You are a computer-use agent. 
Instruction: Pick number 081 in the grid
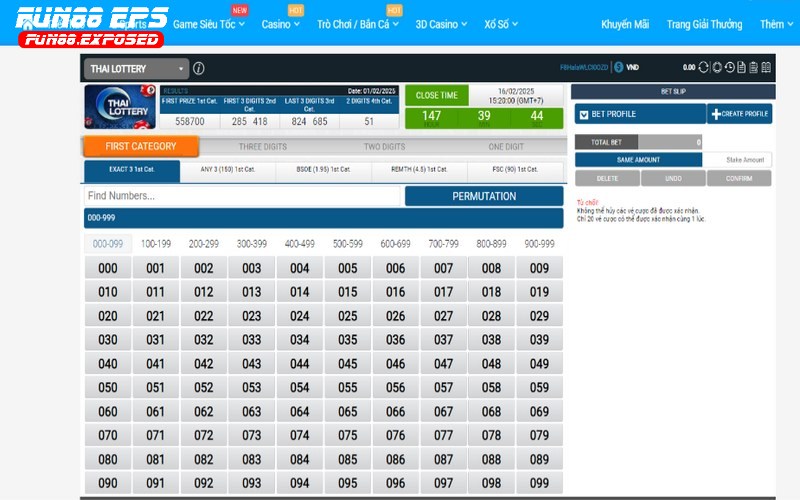tap(156, 459)
